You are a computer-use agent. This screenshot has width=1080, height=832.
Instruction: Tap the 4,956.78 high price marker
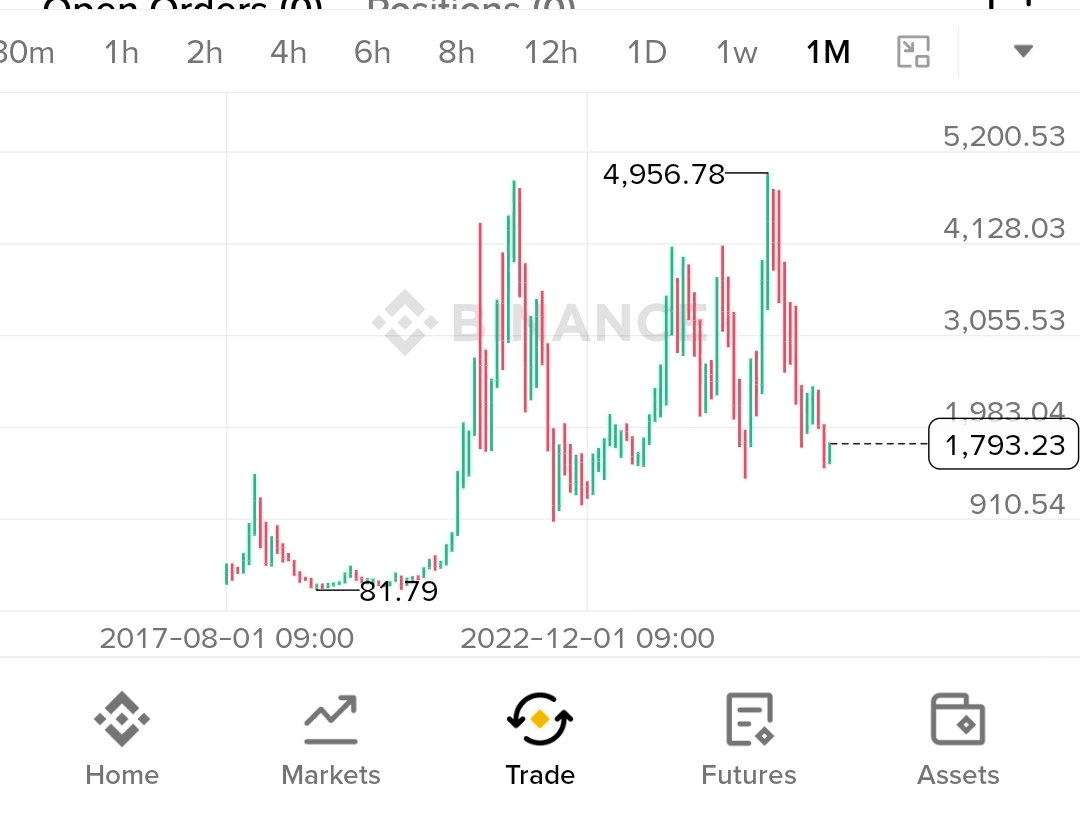click(664, 174)
